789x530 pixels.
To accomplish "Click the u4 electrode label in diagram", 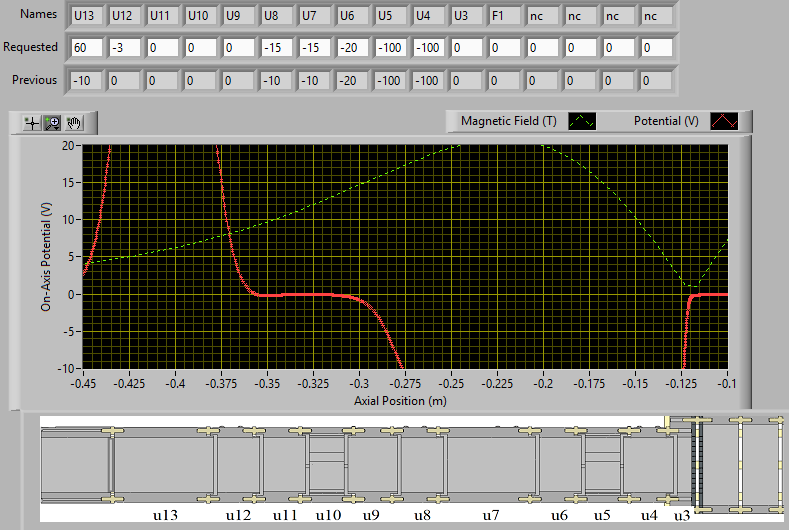I will click(x=649, y=515).
